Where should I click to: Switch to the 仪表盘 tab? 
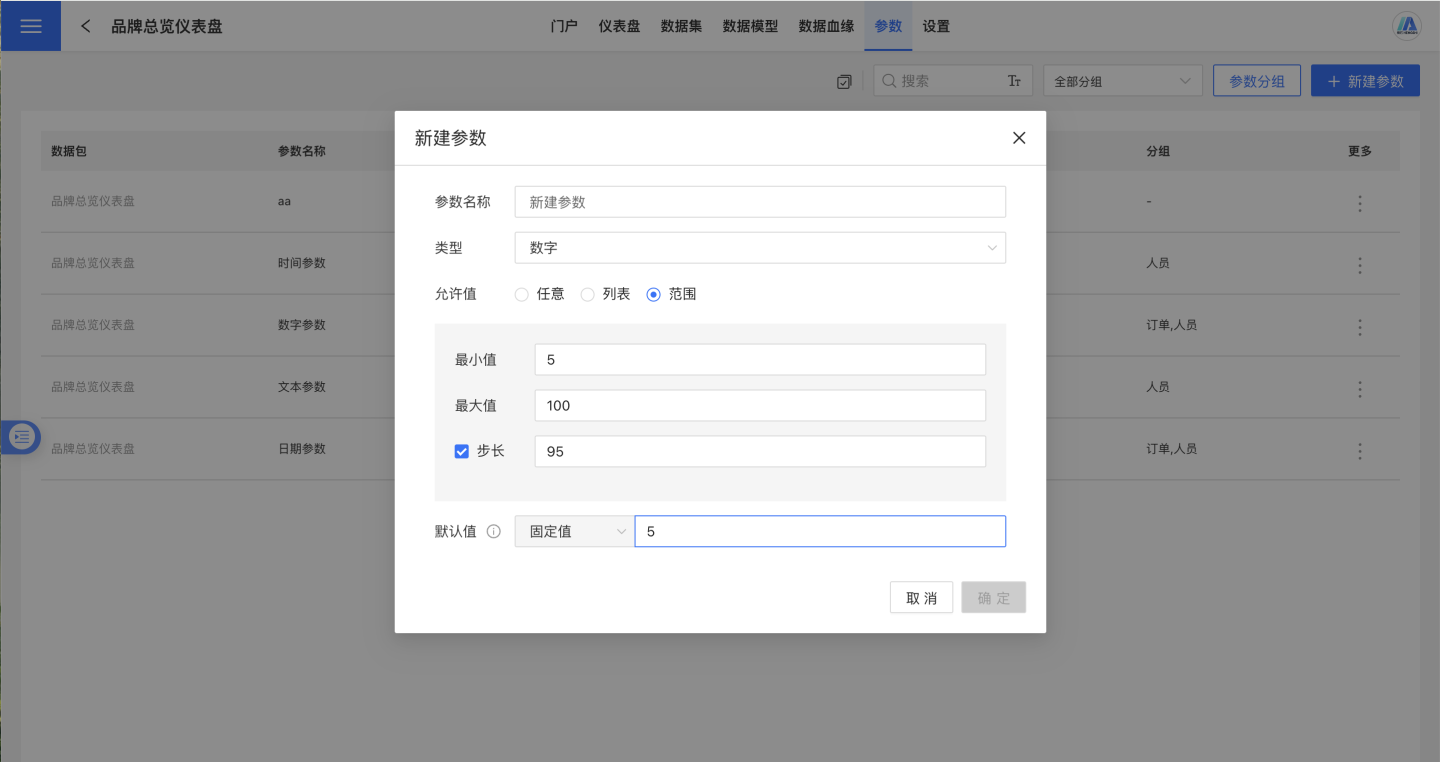pyautogui.click(x=619, y=26)
